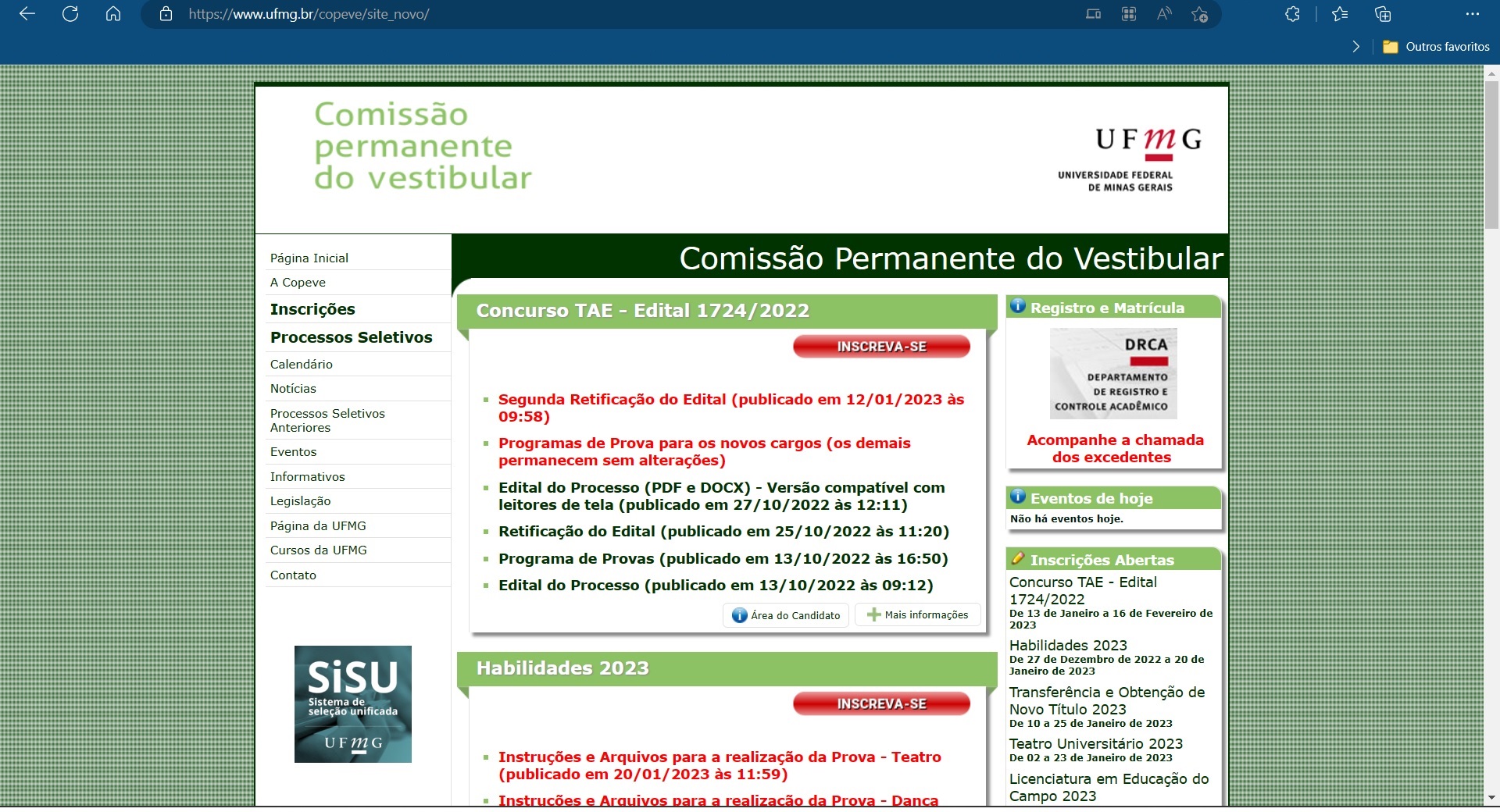
Task: Open Edital do Processo PDF e DOCX link
Action: click(722, 497)
